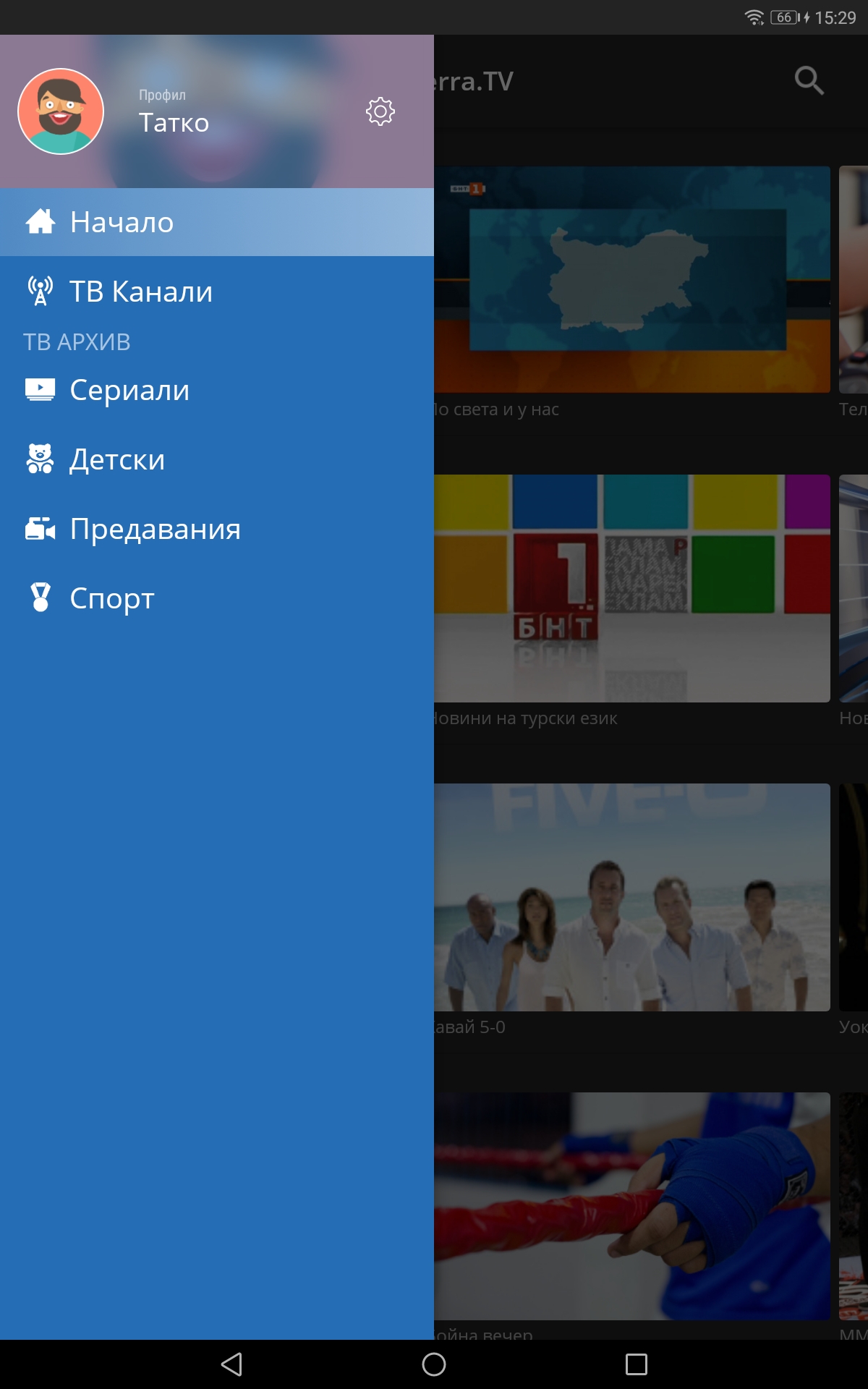Click the home icon beside Начало
The width and height of the screenshot is (868, 1389).
(41, 221)
